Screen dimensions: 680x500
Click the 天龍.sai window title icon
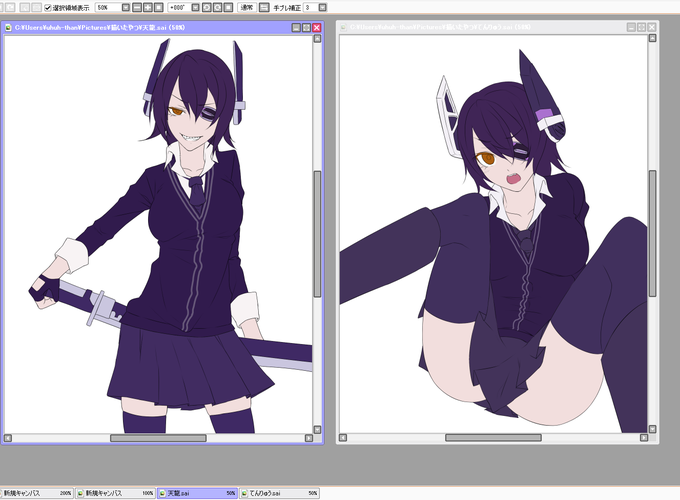pos(8,28)
